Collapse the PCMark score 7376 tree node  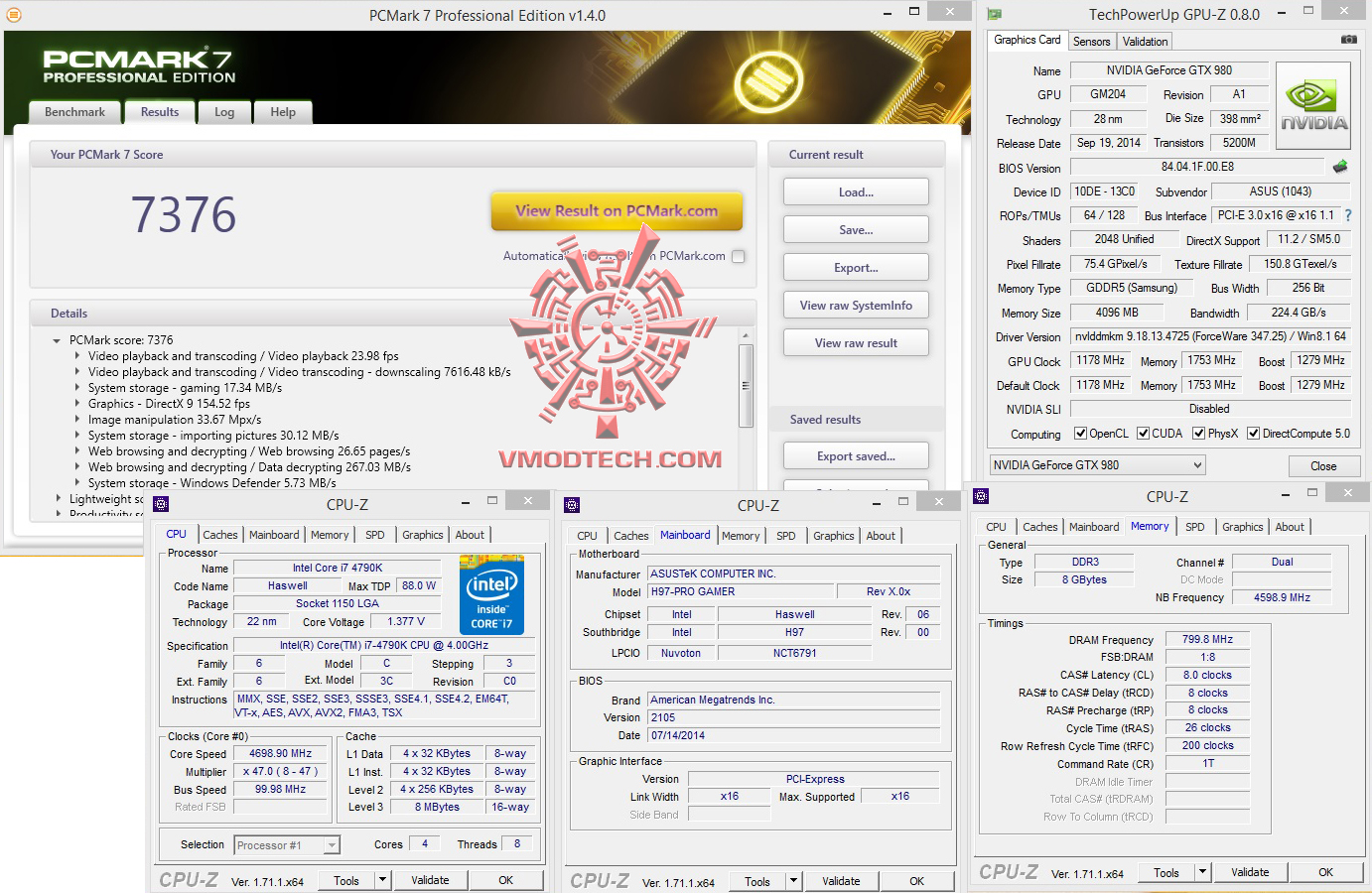coord(57,340)
